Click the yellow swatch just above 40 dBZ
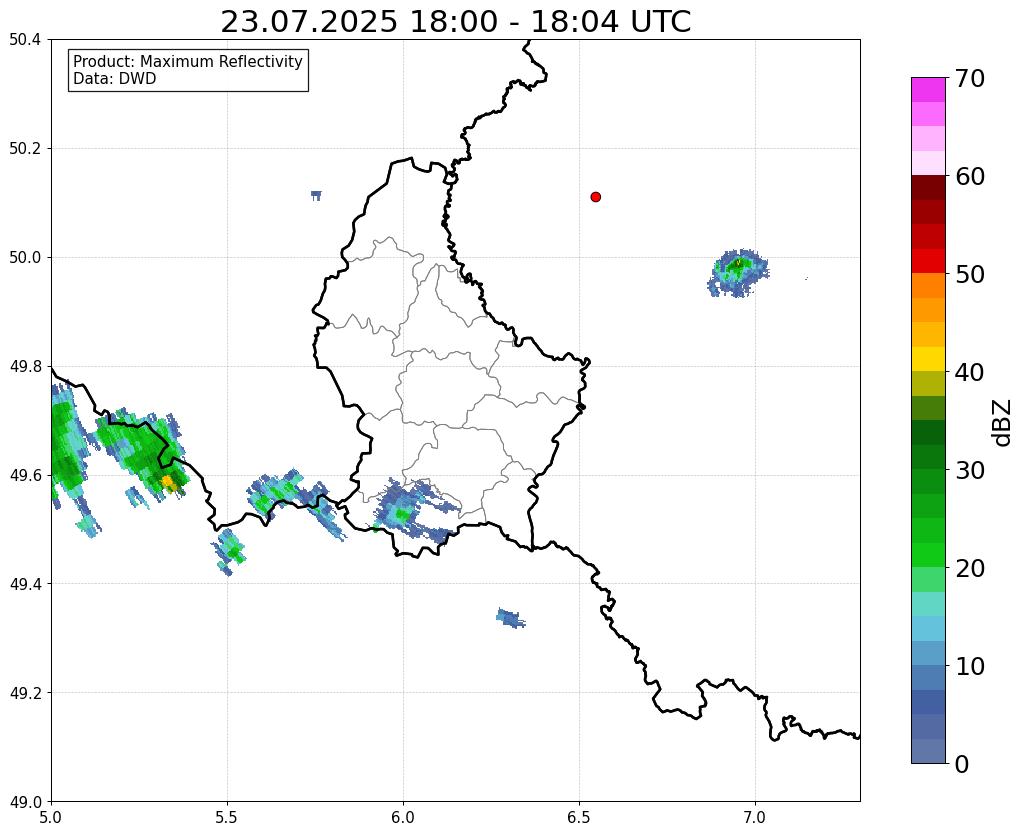This screenshot has height=834, width=1023. (x=928, y=359)
